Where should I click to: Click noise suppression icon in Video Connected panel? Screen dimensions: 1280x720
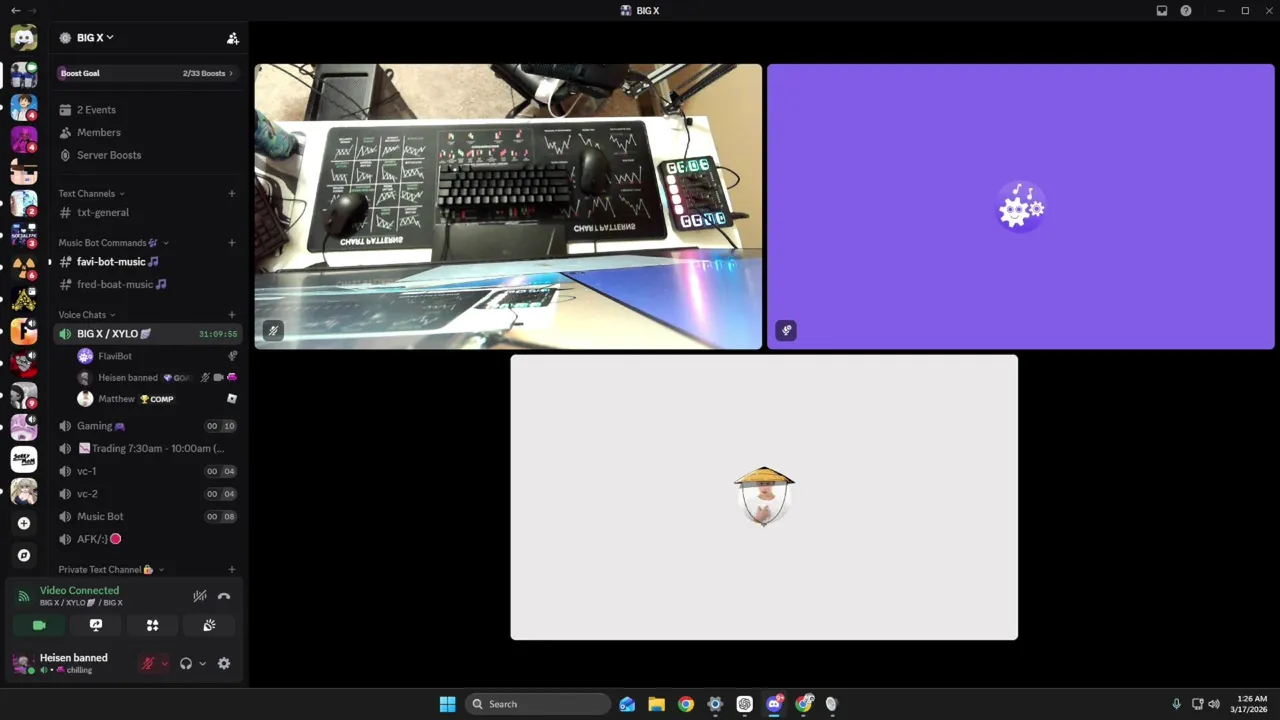[200, 596]
